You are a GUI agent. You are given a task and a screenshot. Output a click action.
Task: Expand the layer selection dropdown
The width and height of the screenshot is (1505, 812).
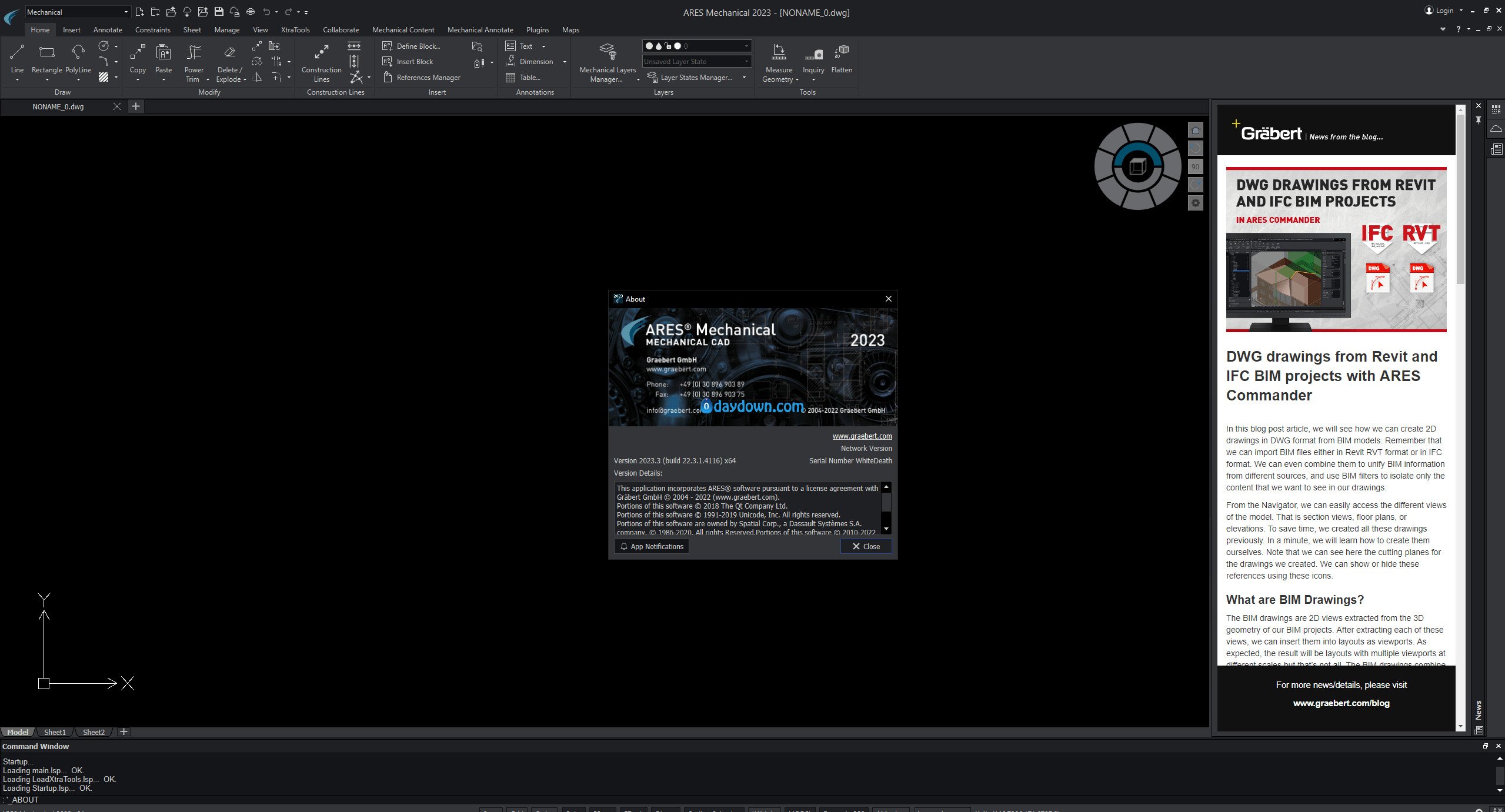(697, 46)
